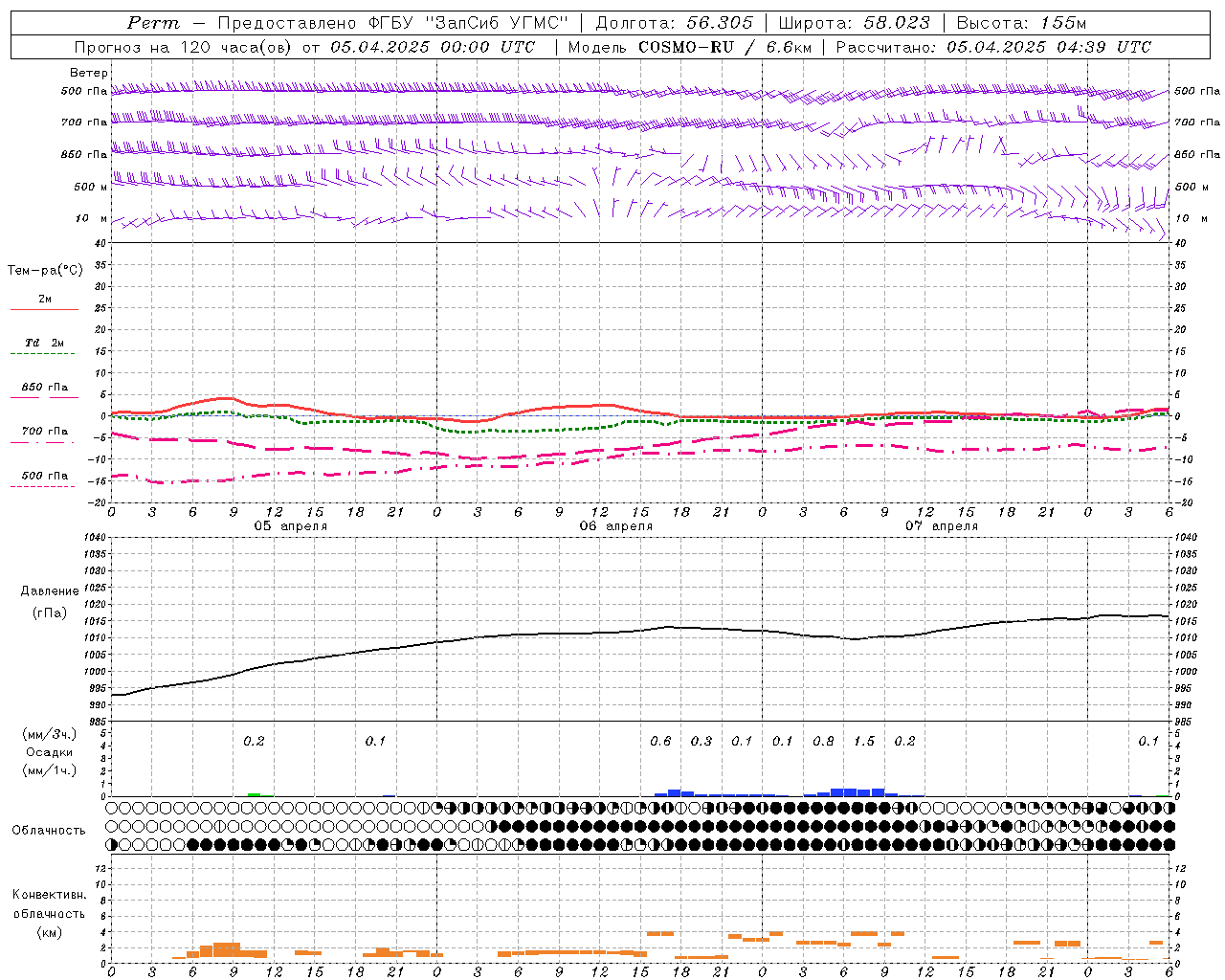The width and height of the screenshot is (1225, 980).
Task: Click the "(мм/1ч.)" precipitation unit label
Action: point(49,770)
